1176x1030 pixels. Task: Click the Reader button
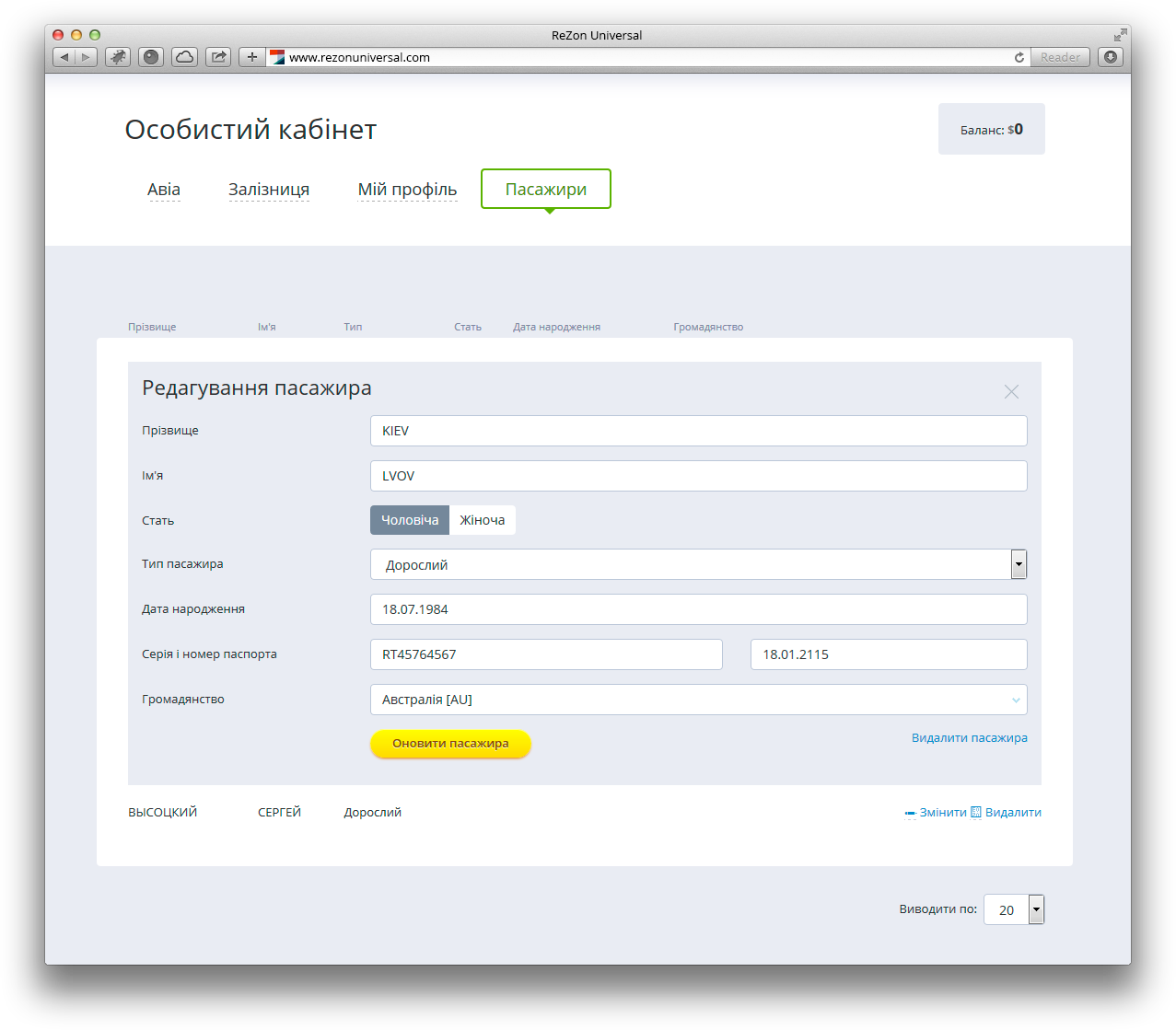tap(1060, 57)
